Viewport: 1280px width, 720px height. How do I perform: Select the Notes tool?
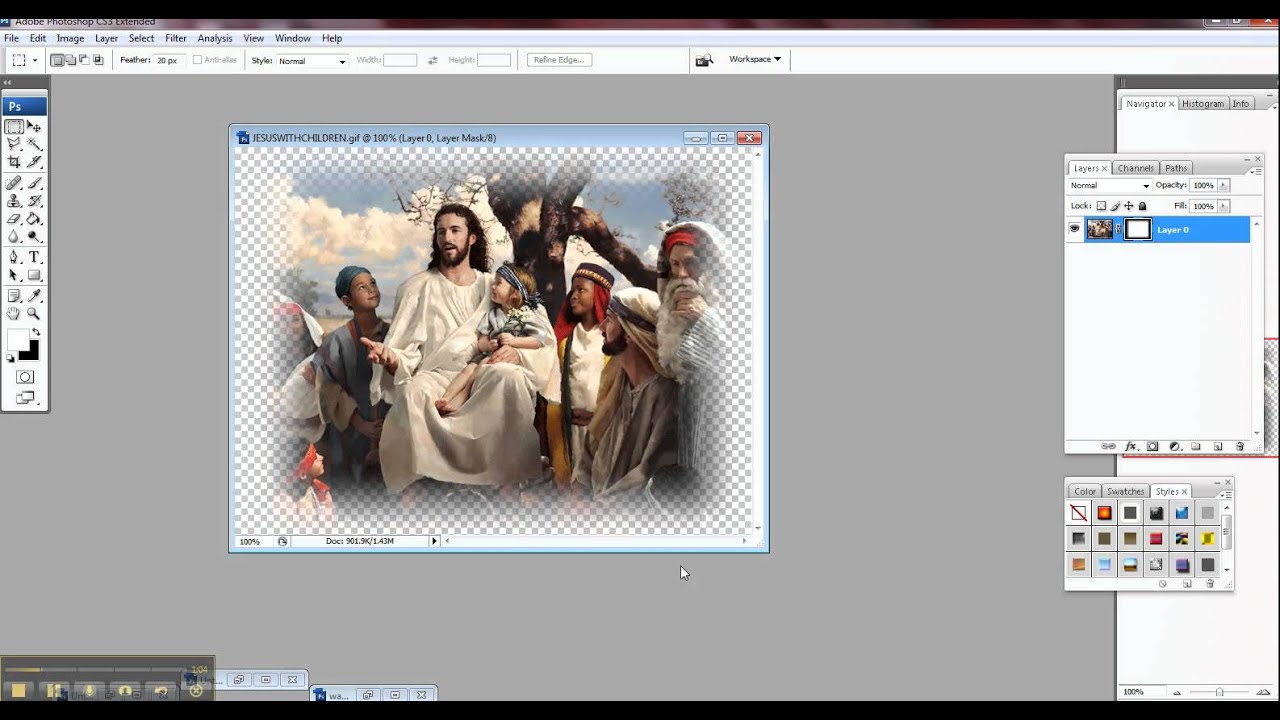(x=14, y=296)
